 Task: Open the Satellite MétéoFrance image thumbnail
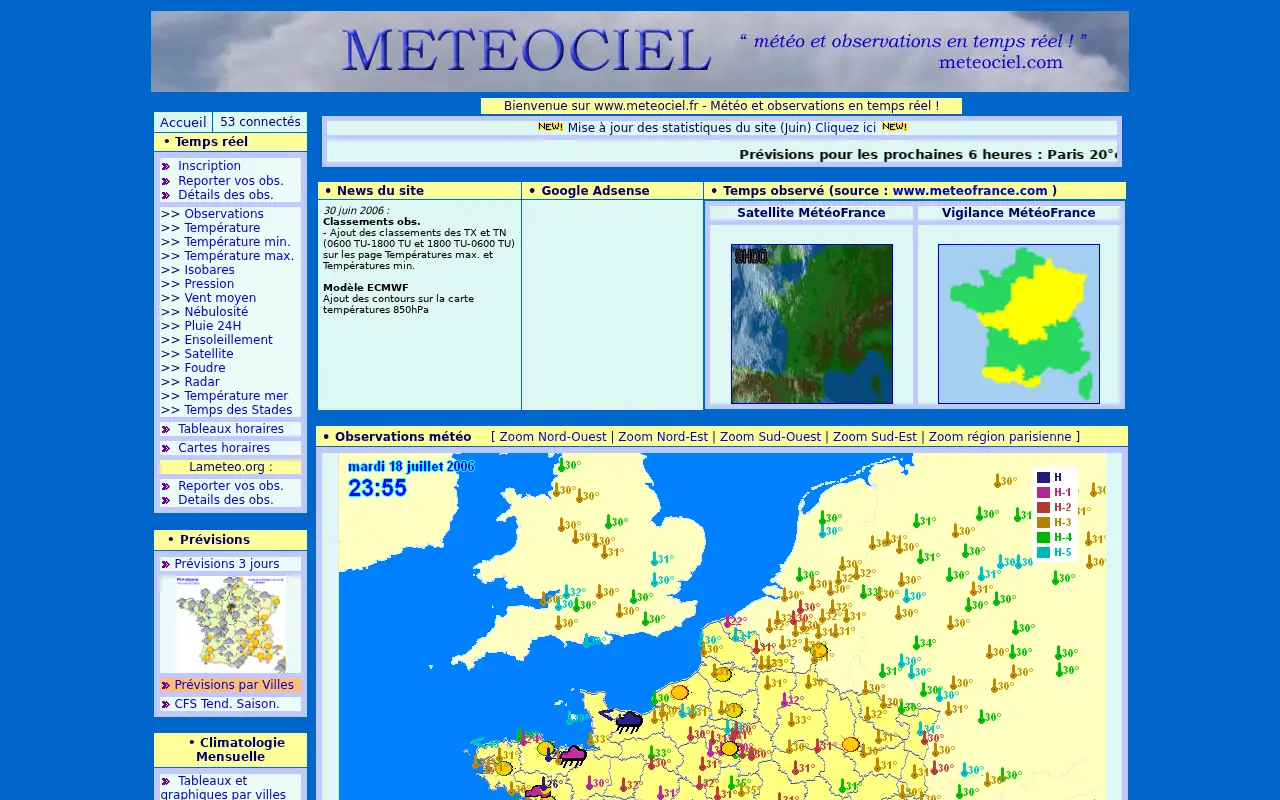pyautogui.click(x=812, y=324)
